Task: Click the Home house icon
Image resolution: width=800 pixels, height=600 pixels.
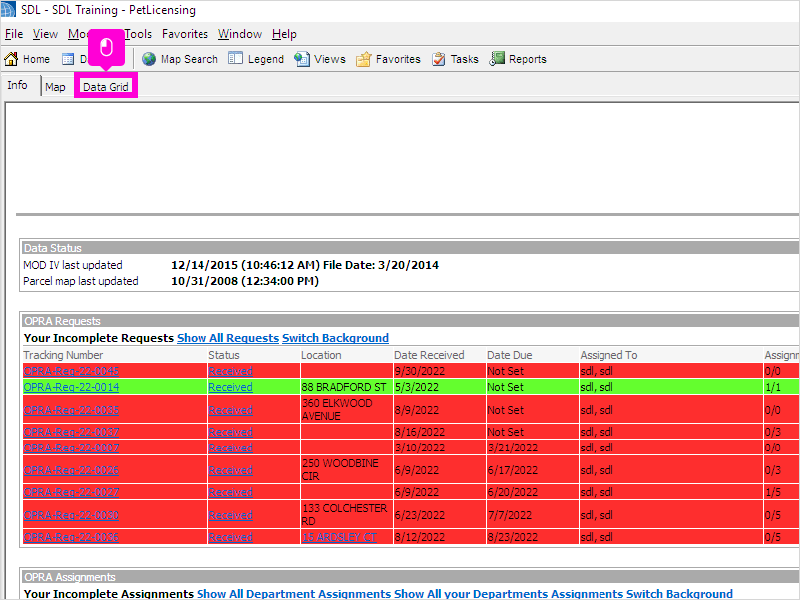Action: tap(11, 59)
